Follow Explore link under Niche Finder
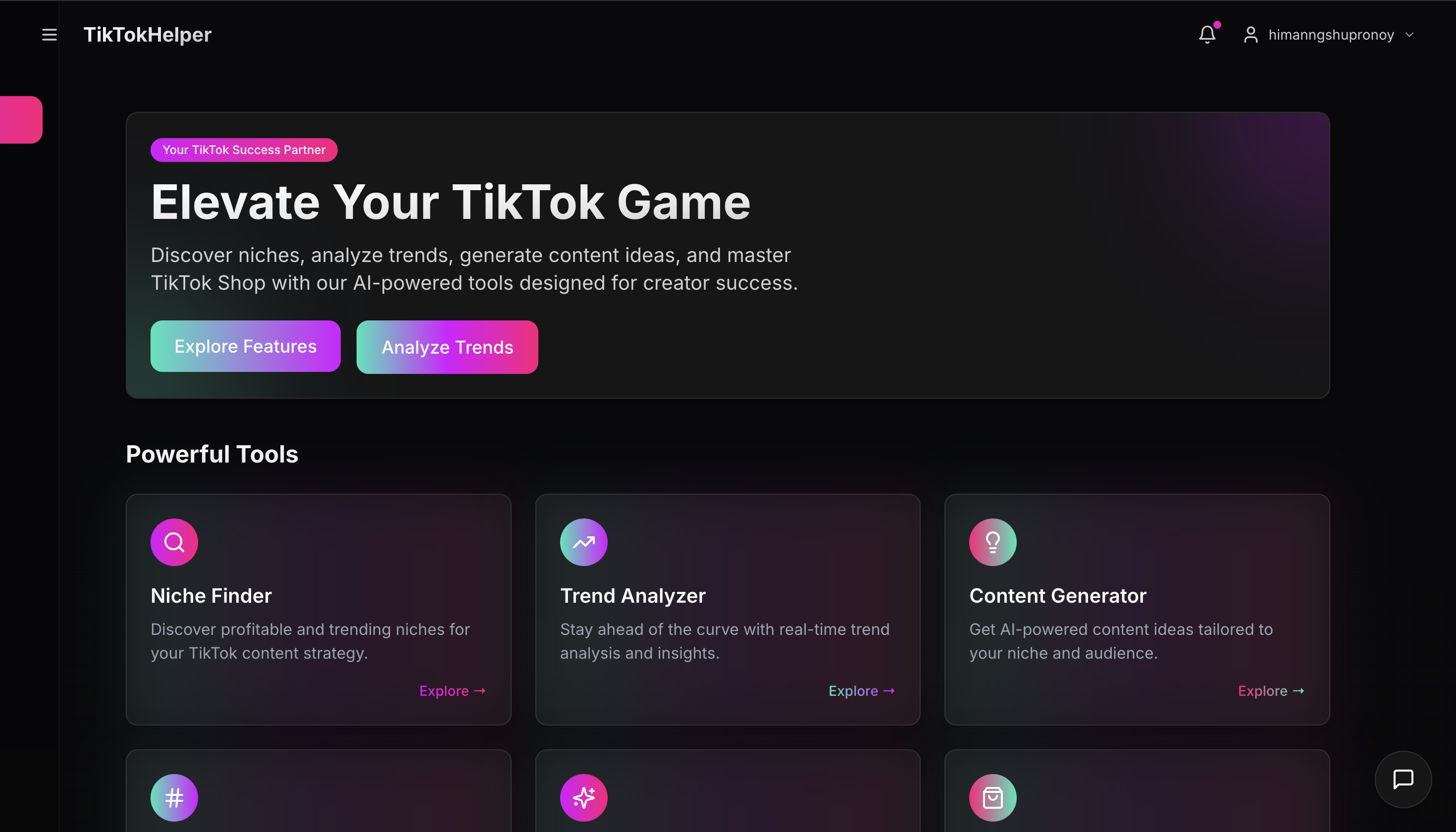 [x=452, y=691]
